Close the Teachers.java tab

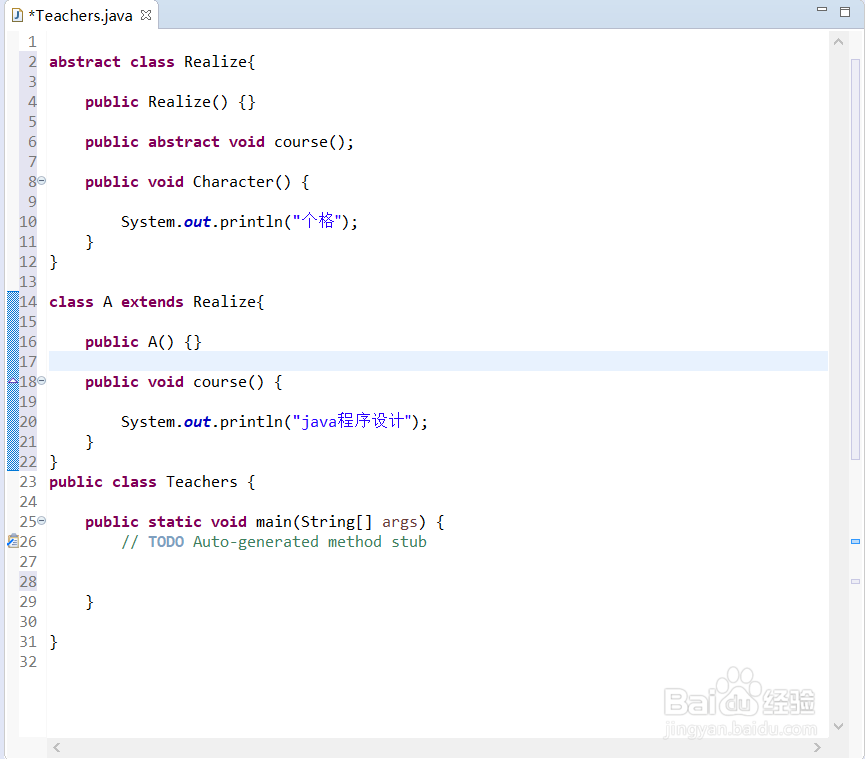tap(146, 15)
